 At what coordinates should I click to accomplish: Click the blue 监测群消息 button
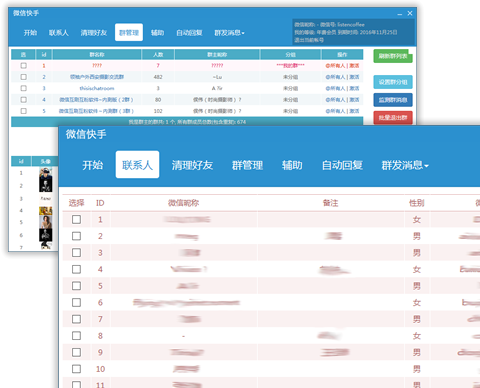click(x=393, y=100)
